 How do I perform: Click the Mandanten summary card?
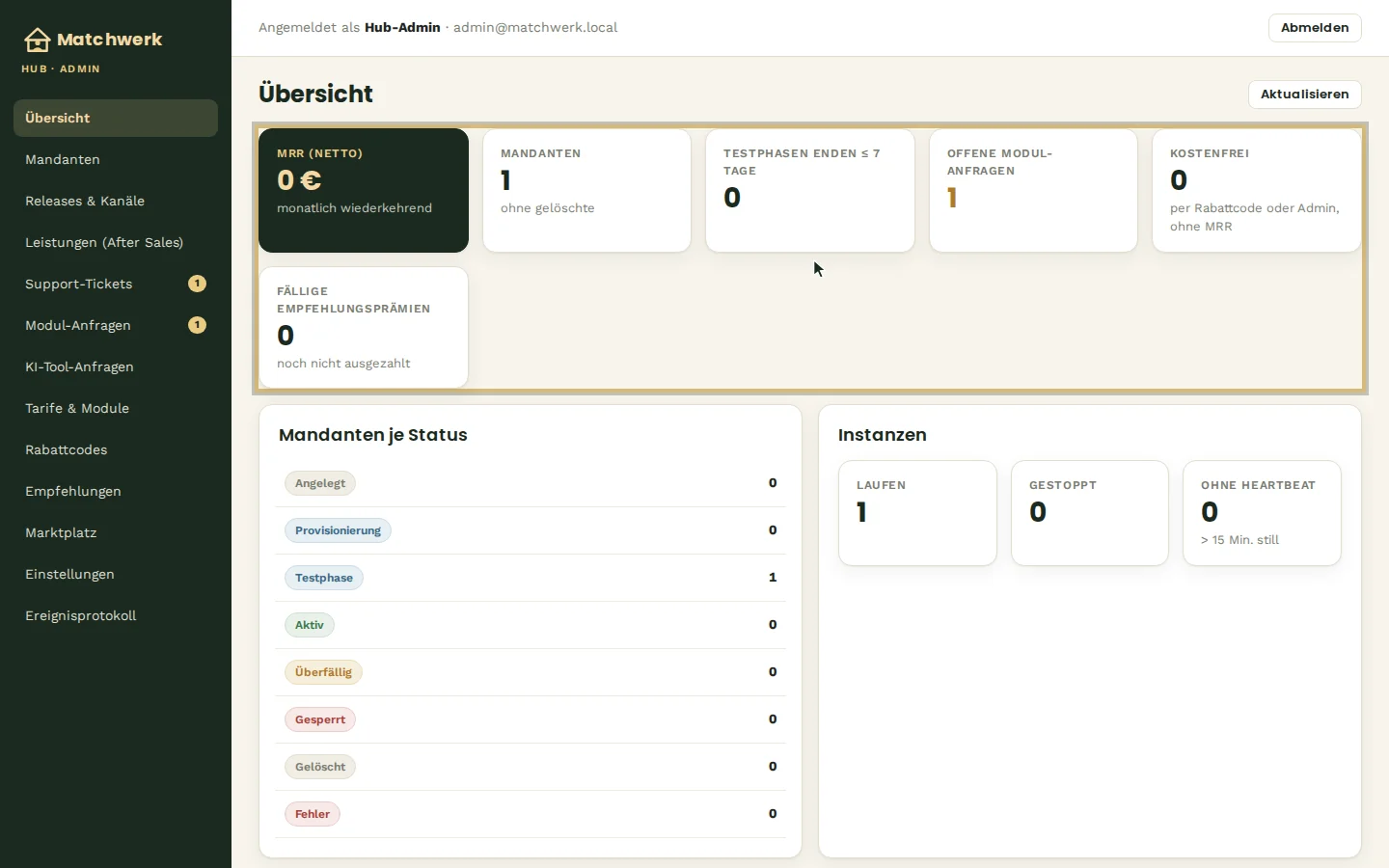click(x=586, y=190)
